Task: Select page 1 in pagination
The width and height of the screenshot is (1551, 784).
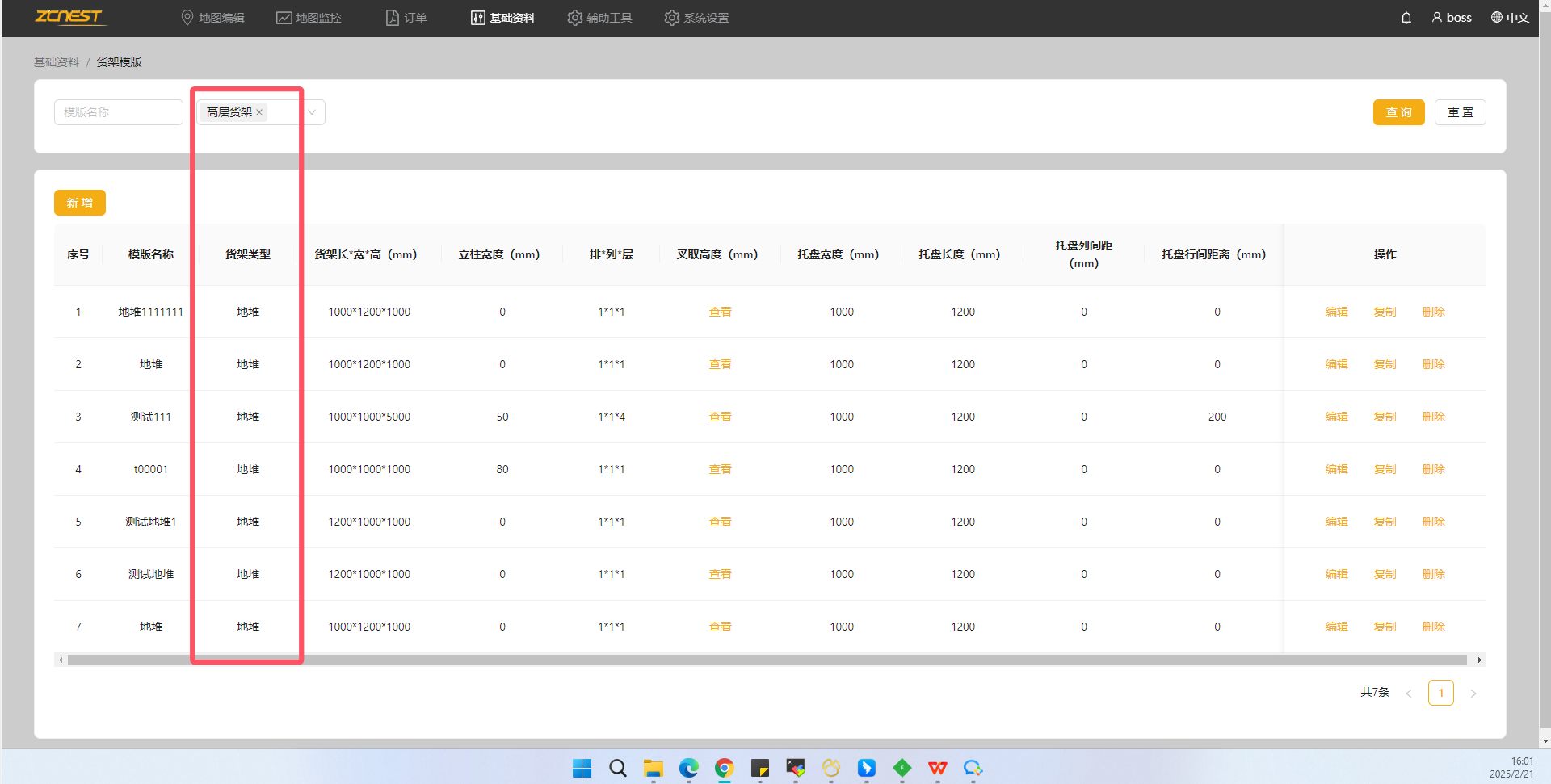Action: [1441, 693]
